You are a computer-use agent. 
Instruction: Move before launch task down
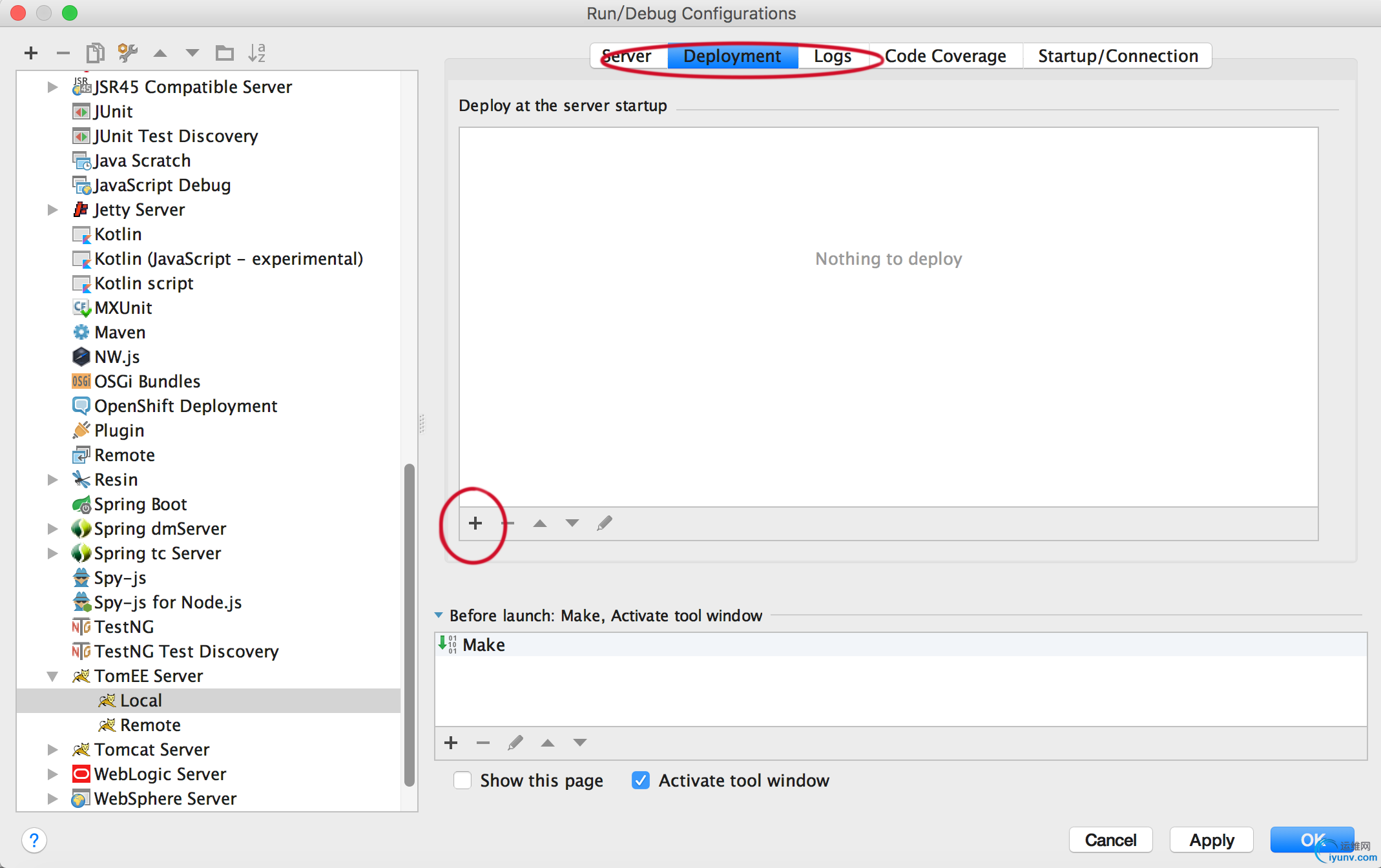(x=580, y=743)
